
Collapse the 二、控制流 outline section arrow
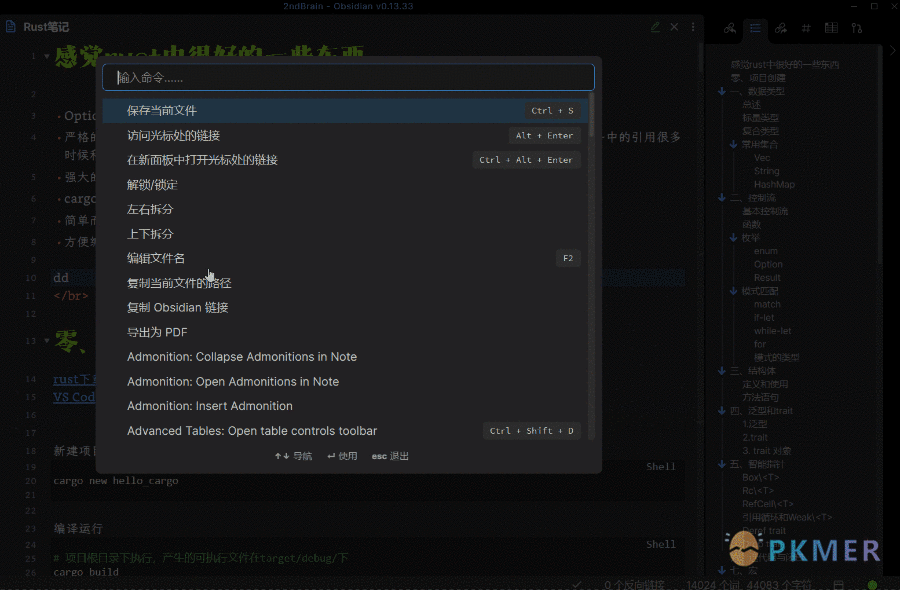[x=722, y=198]
